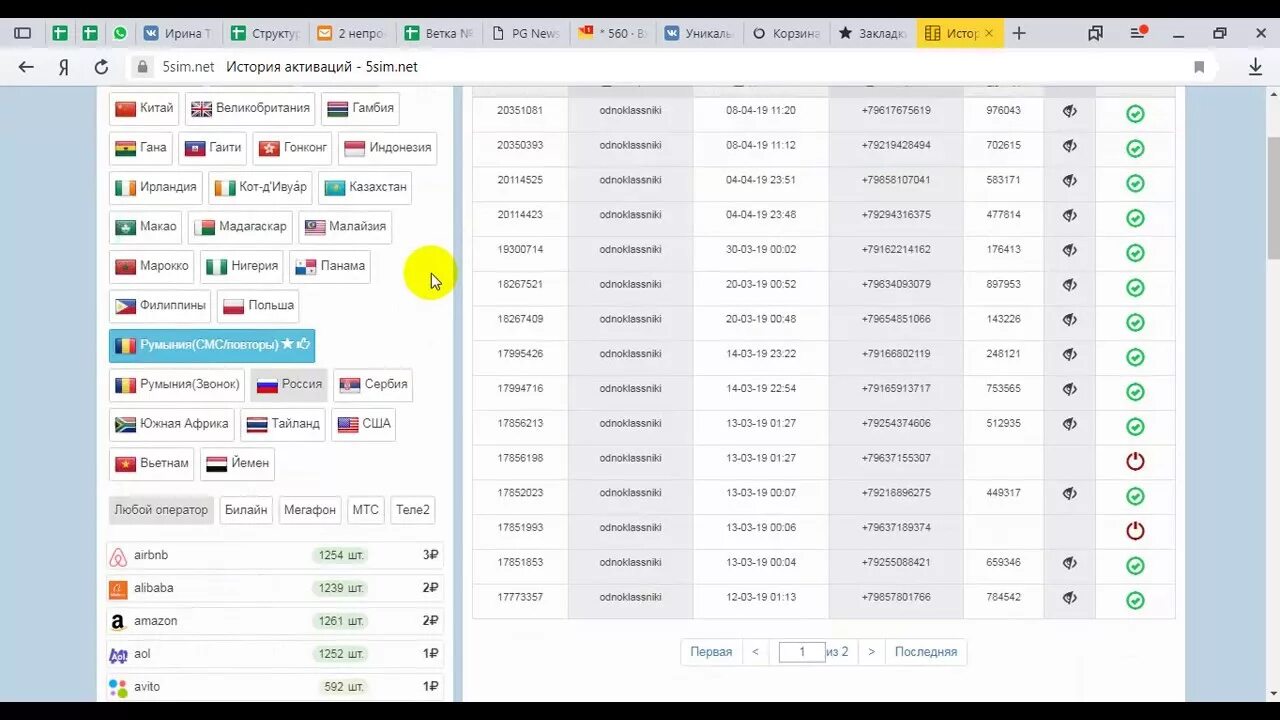The width and height of the screenshot is (1280, 720).
Task: Click the eye icon in row 19300714
Action: 1070,250
